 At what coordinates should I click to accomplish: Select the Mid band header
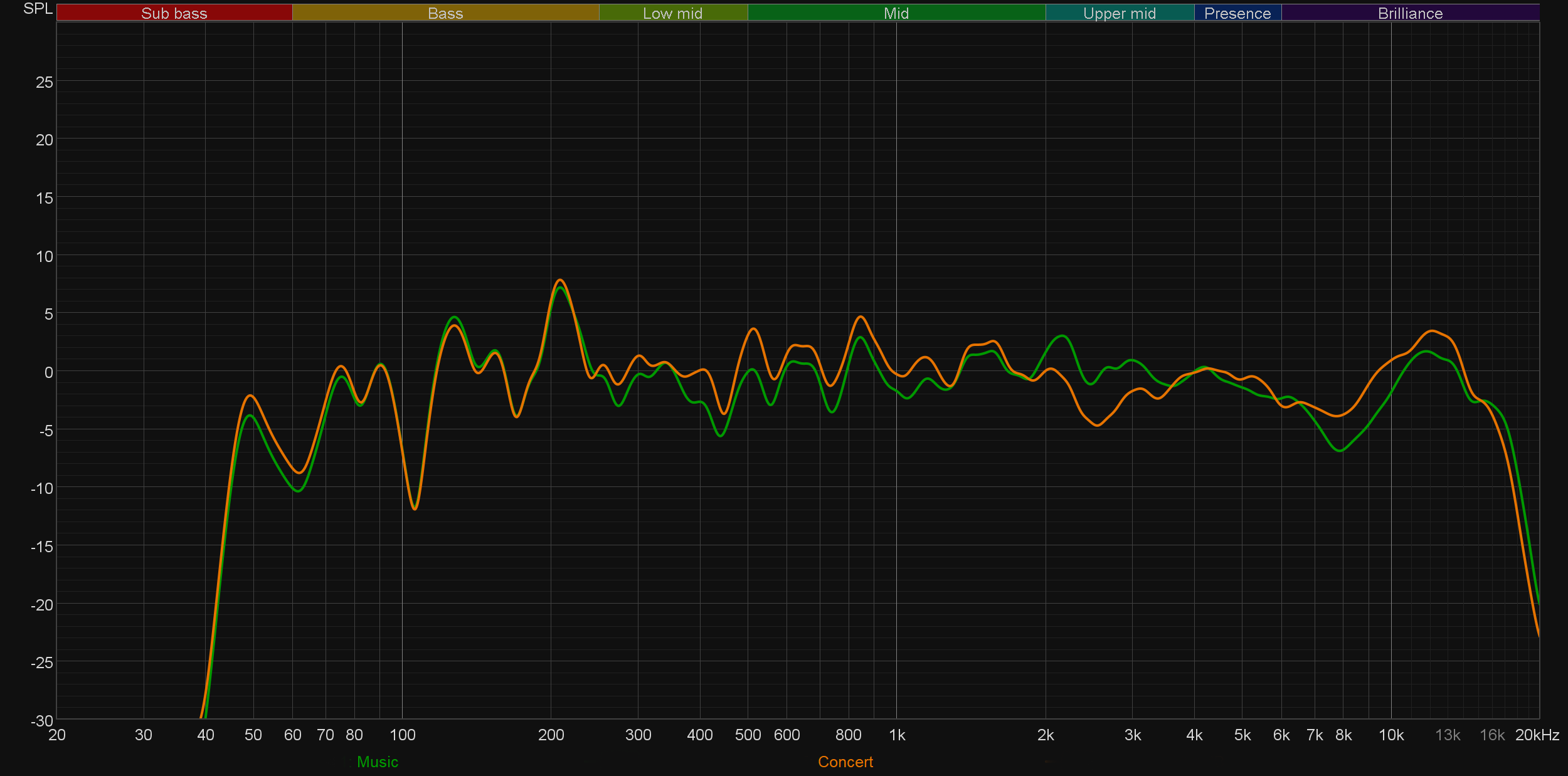896,13
